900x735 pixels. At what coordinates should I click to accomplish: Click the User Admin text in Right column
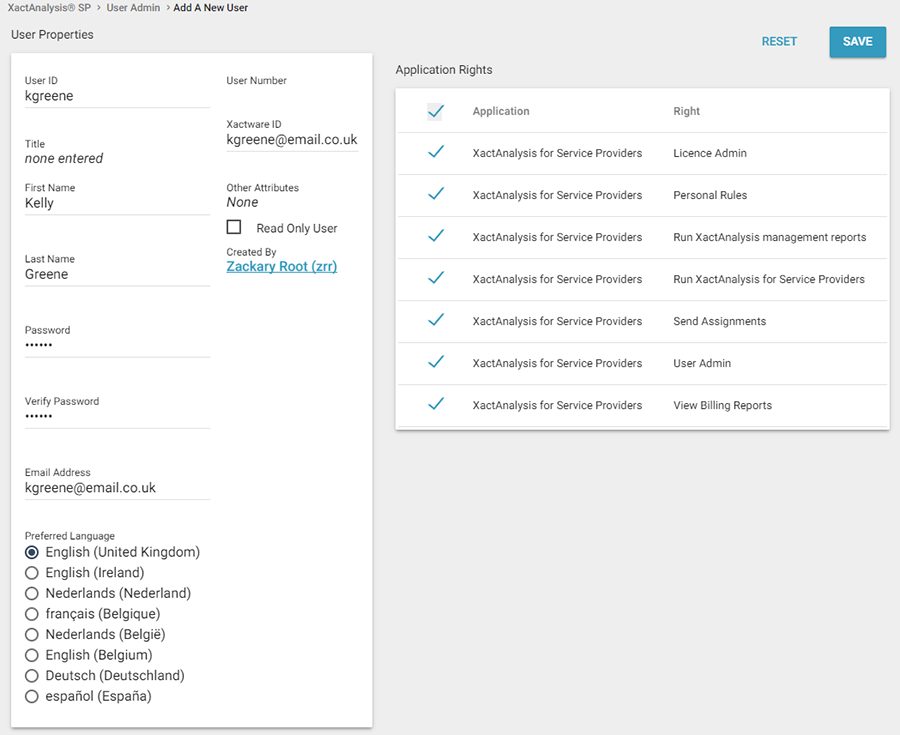coord(702,363)
